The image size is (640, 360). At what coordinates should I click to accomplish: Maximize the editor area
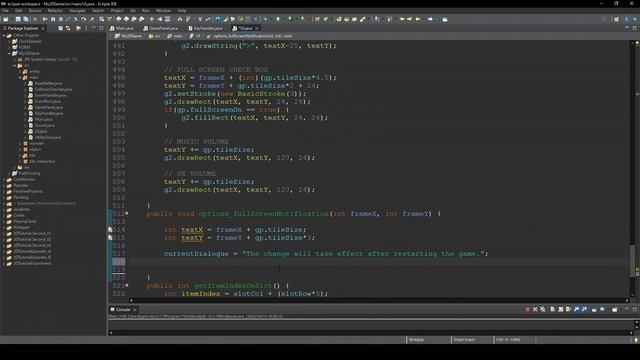635,28
